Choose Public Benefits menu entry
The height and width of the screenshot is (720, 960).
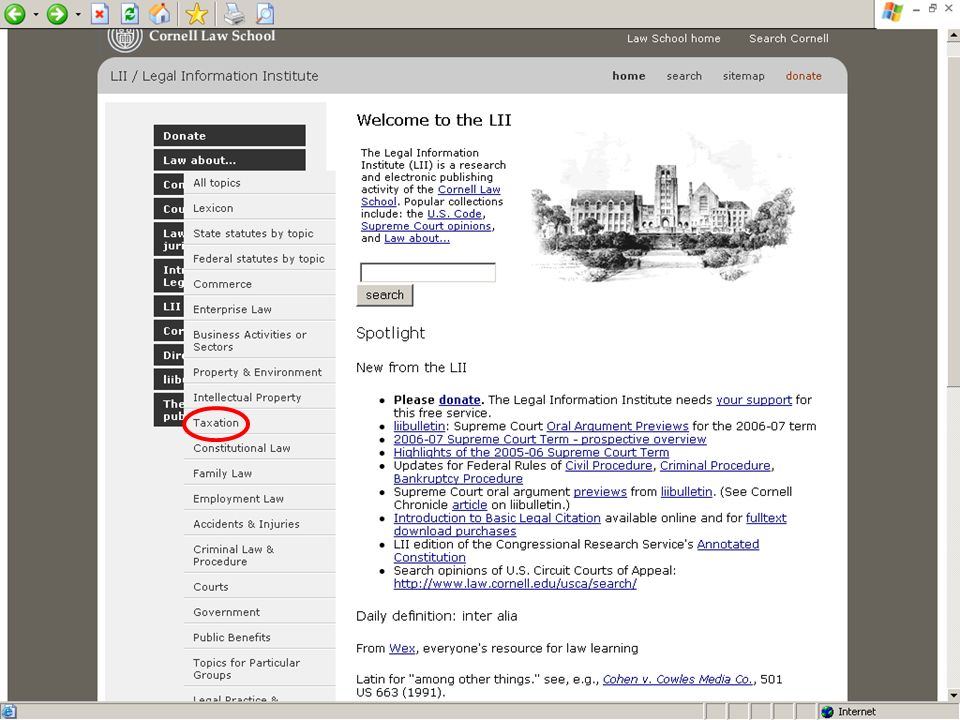260,637
